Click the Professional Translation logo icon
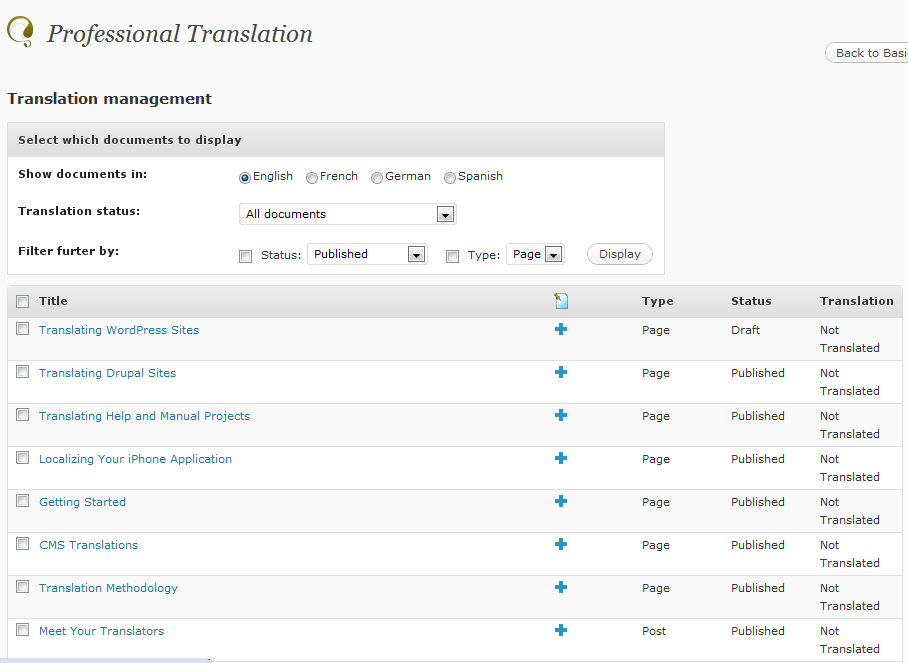908x663 pixels. 20,31
